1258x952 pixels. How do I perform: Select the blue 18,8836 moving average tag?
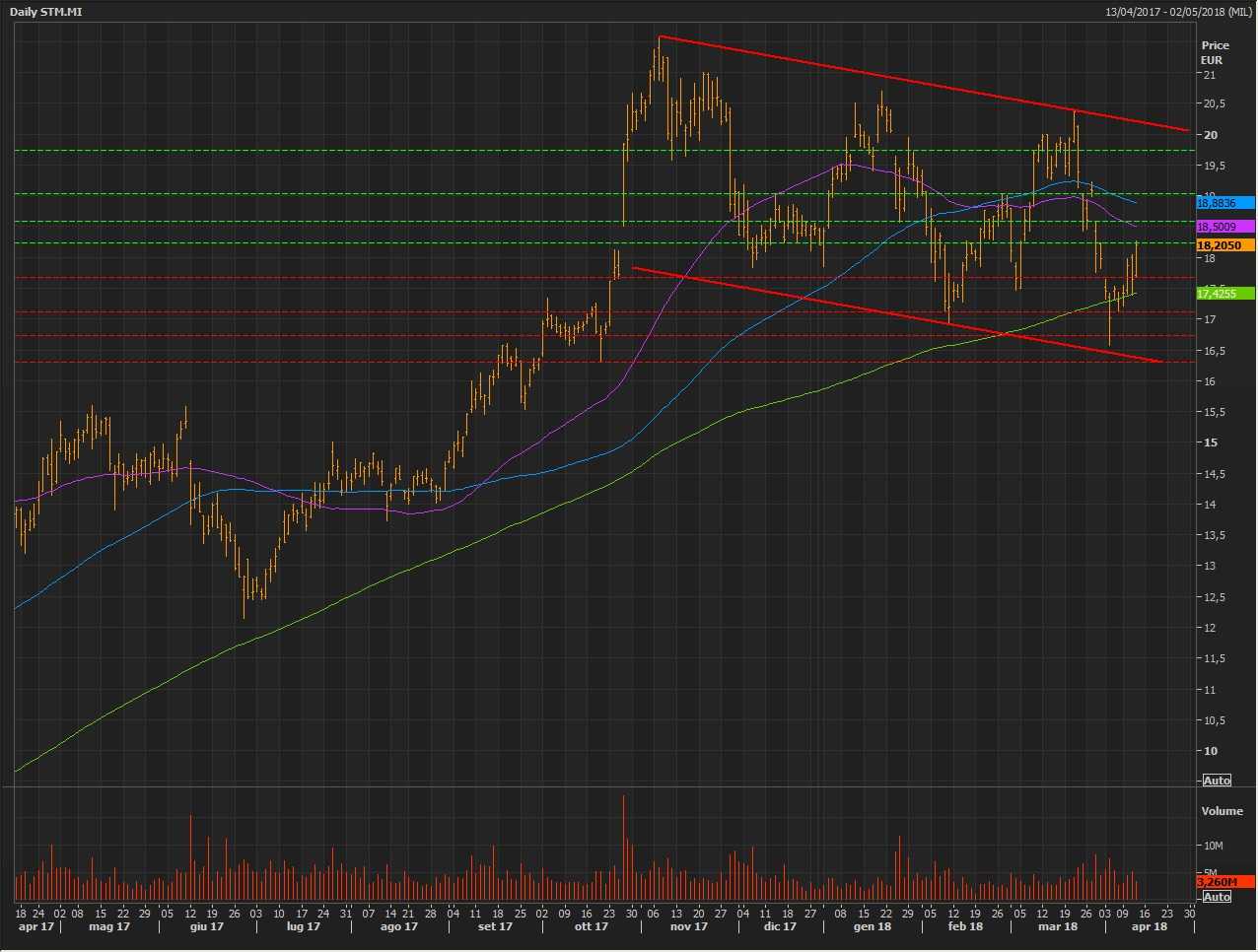pyautogui.click(x=1224, y=203)
